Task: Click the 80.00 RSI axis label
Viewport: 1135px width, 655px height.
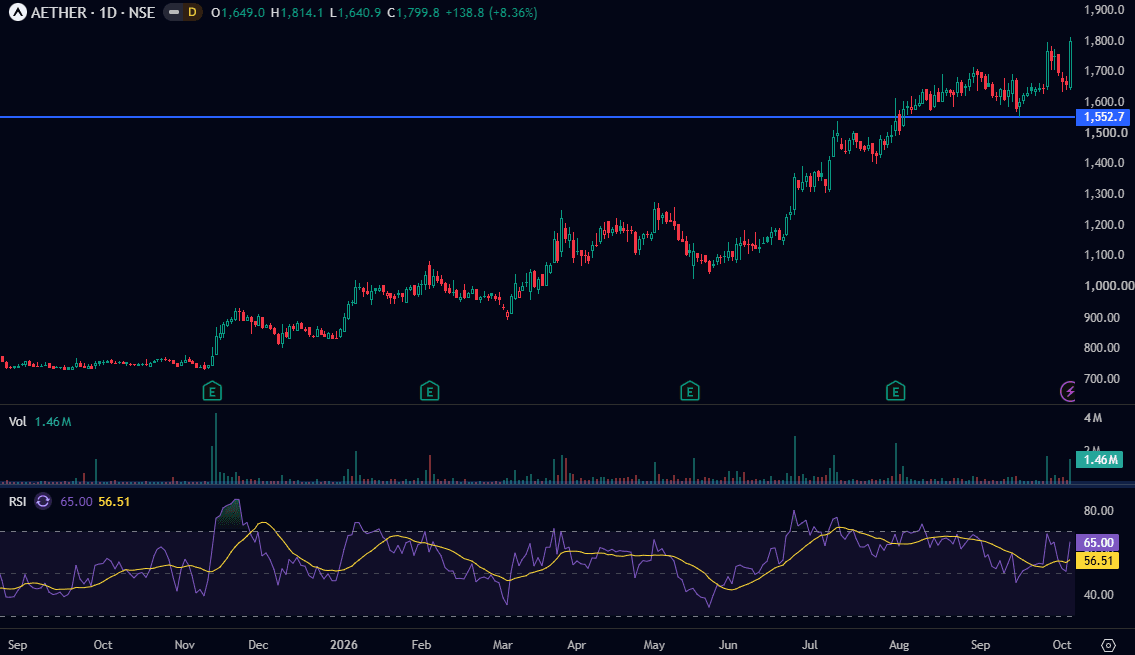Action: tap(1098, 510)
